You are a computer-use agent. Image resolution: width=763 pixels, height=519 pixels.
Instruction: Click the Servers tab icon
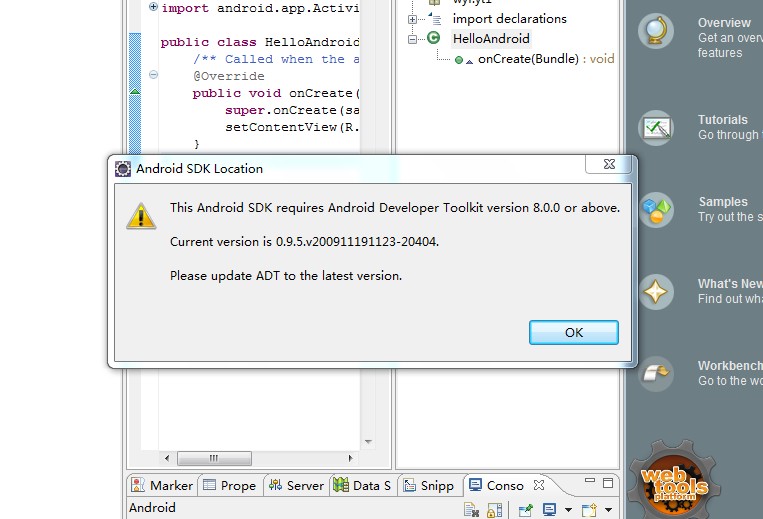coord(275,484)
